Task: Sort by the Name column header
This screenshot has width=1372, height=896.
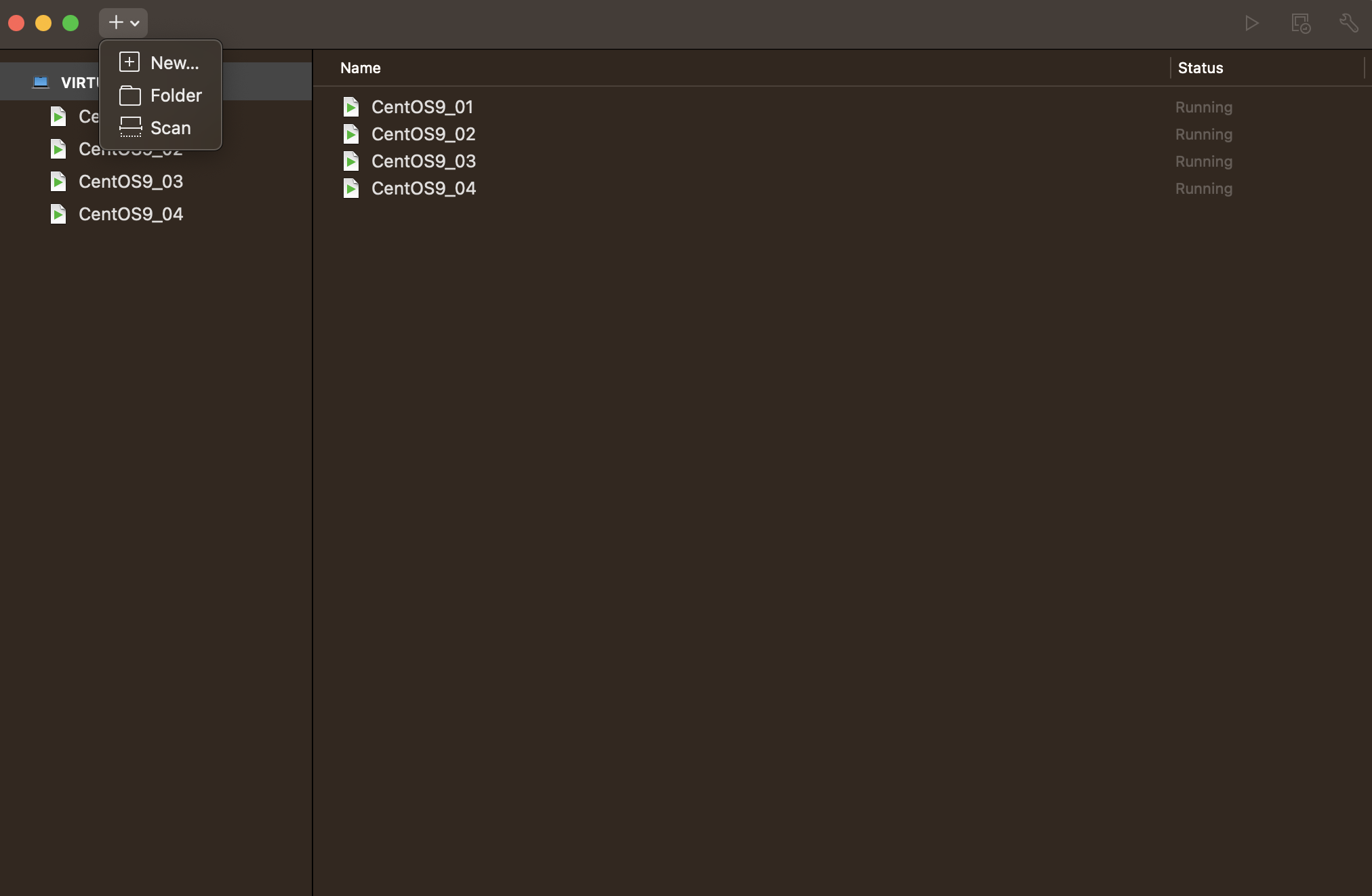Action: [361, 68]
